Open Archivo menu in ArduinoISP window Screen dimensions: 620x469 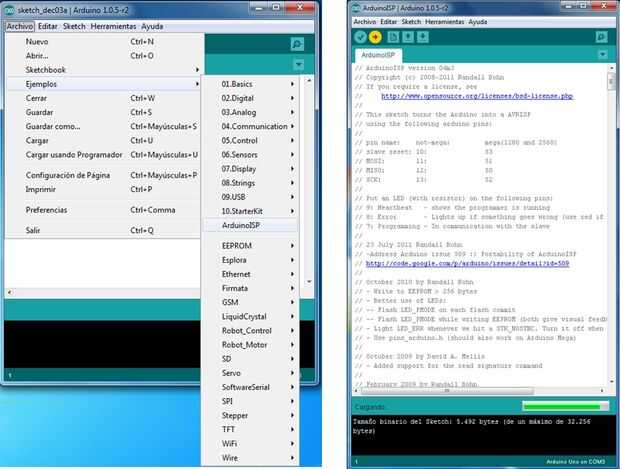[x=365, y=22]
